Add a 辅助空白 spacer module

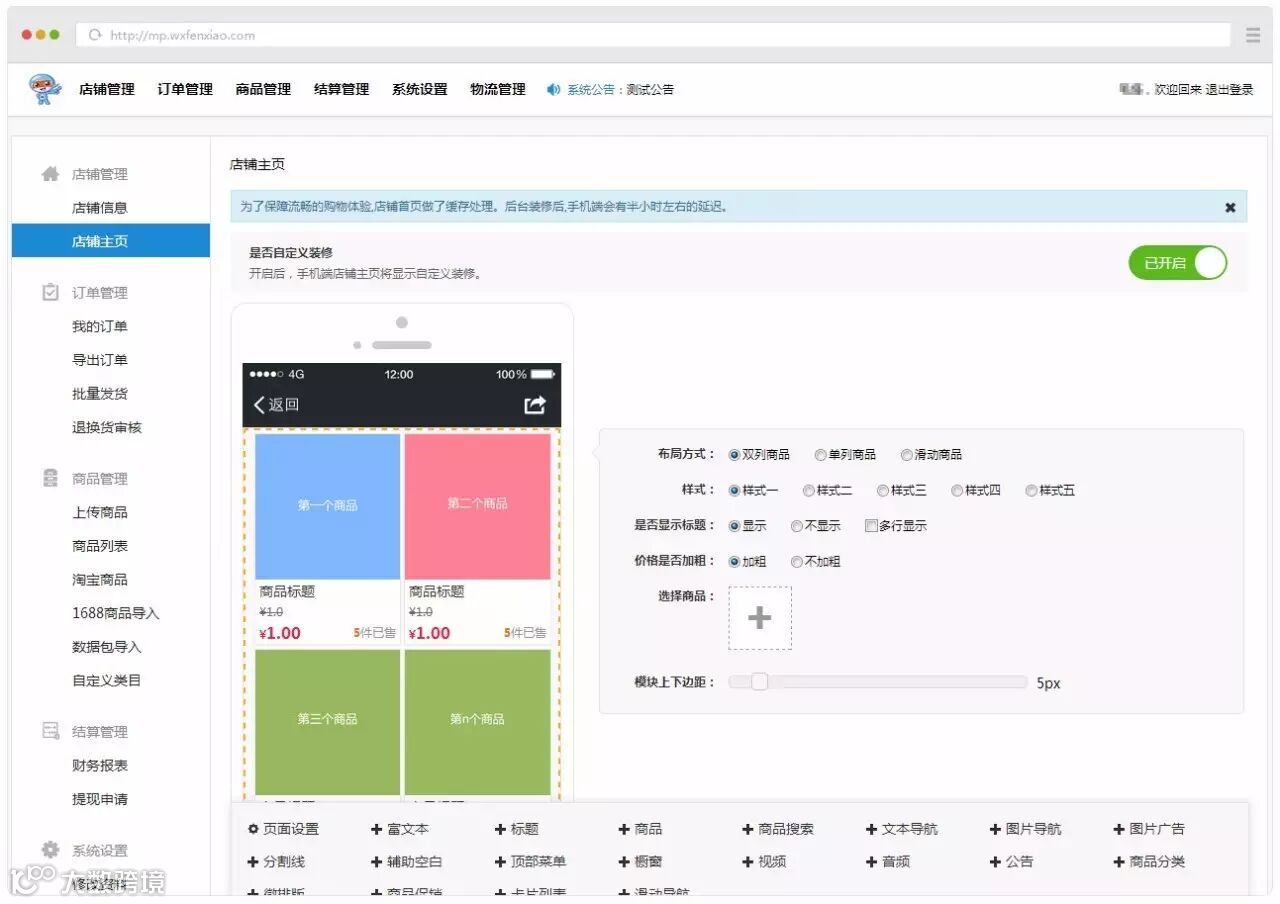coord(407,861)
